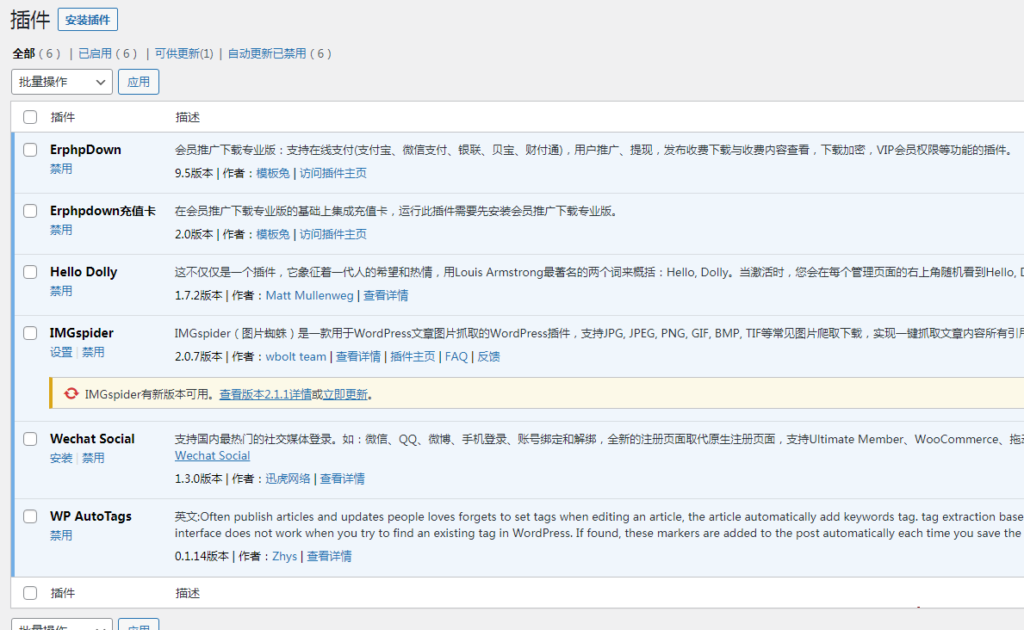The width and height of the screenshot is (1024, 630).
Task: Show the 全部 (6) plugins filter
Action: (x=37, y=54)
